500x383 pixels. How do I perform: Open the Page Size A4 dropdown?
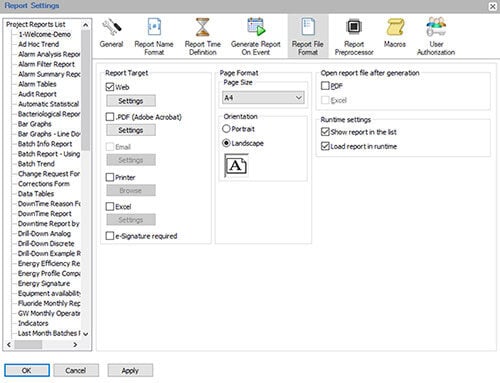coord(263,98)
